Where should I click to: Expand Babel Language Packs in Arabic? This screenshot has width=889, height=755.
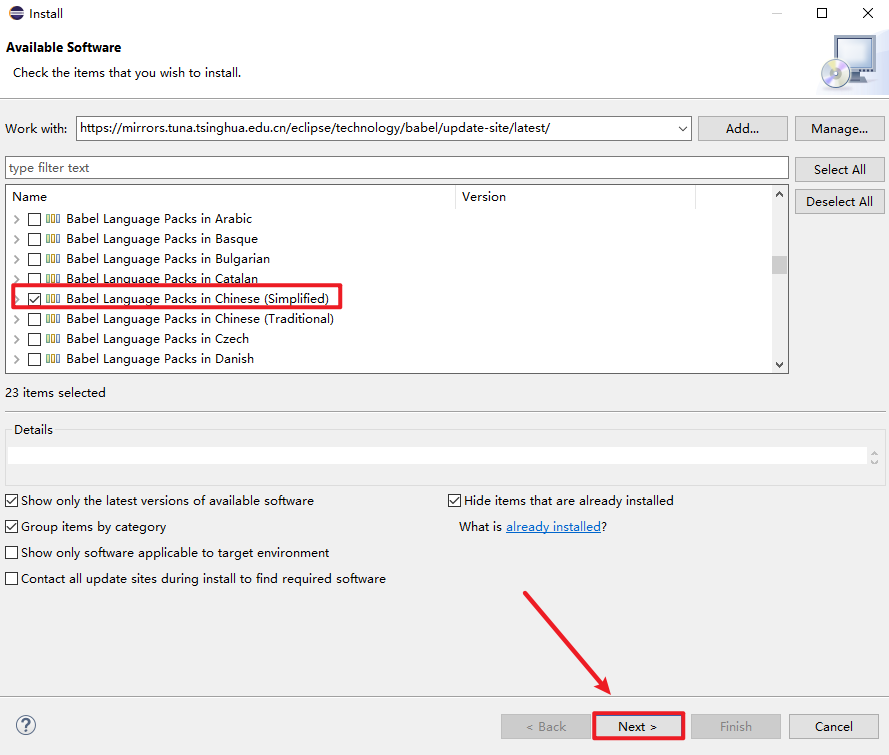(16, 219)
